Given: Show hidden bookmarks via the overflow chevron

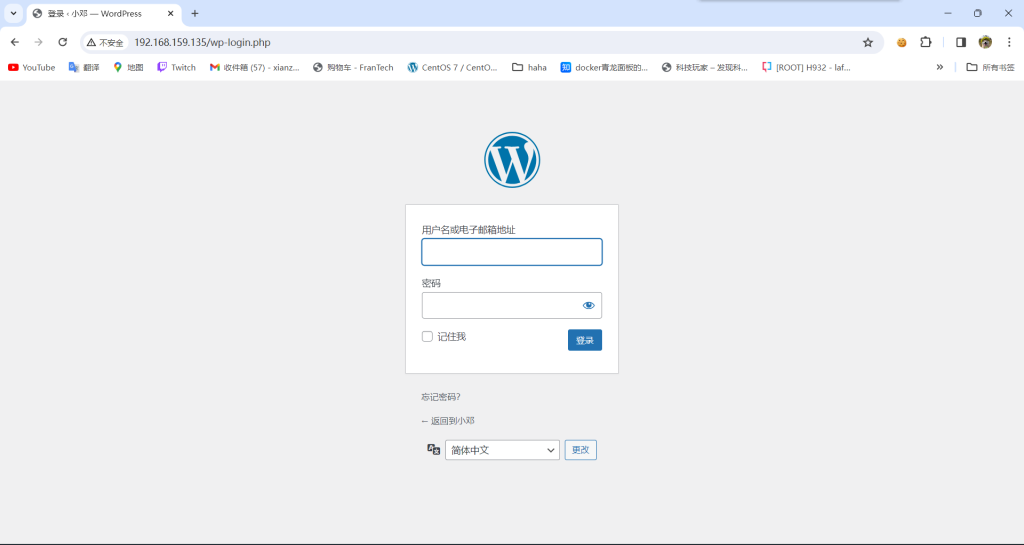Looking at the screenshot, I should (x=939, y=67).
